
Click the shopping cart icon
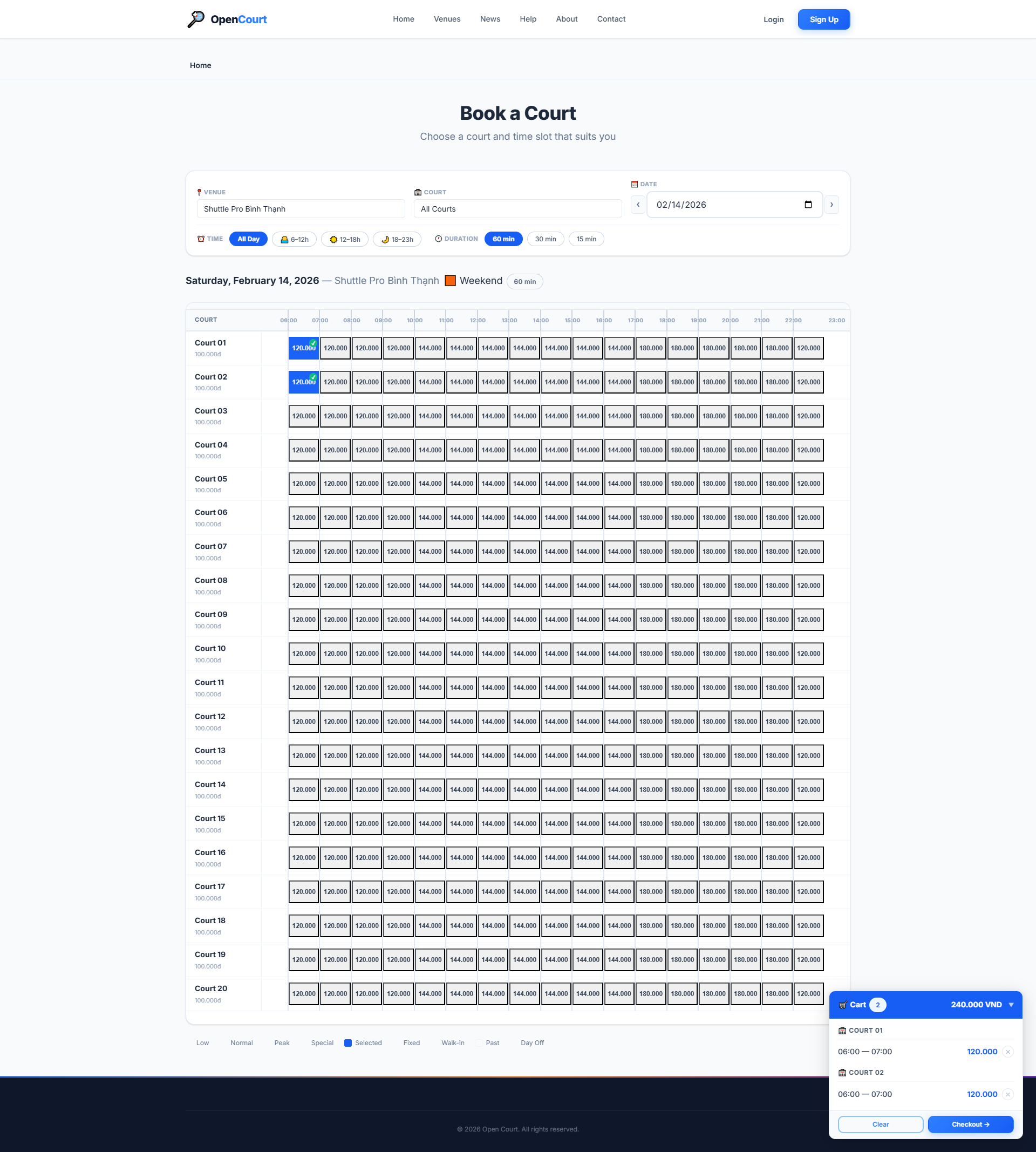(842, 1005)
